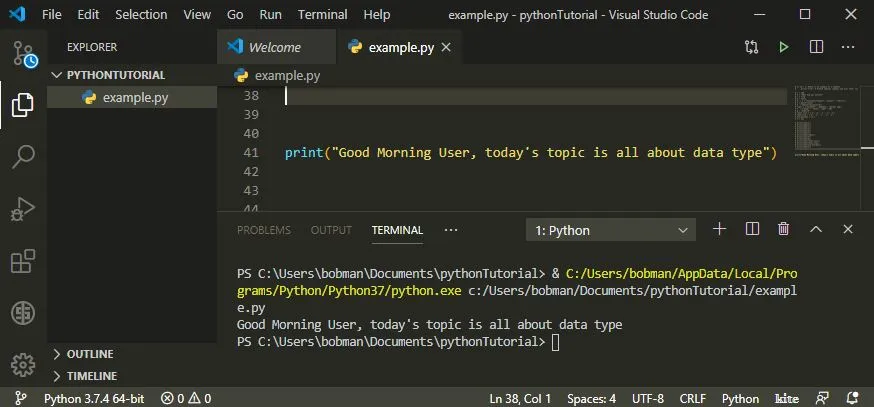
Task: Open the Search view in activity bar
Action: coord(23,157)
